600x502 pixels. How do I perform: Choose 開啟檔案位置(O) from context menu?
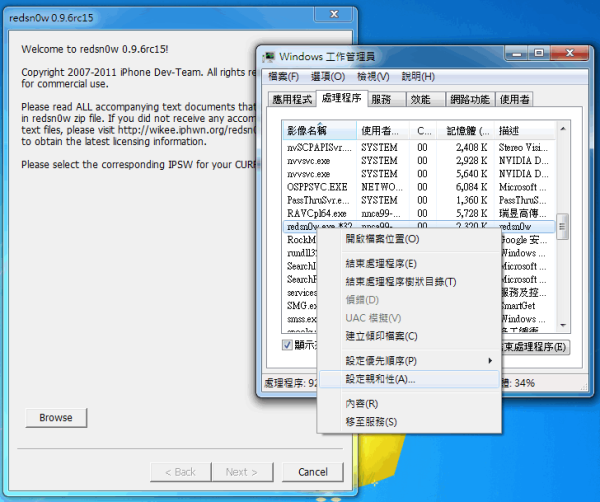click(x=409, y=239)
